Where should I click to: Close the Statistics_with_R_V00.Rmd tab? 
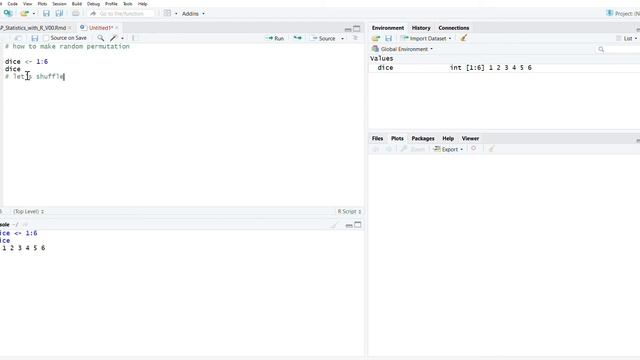70,28
